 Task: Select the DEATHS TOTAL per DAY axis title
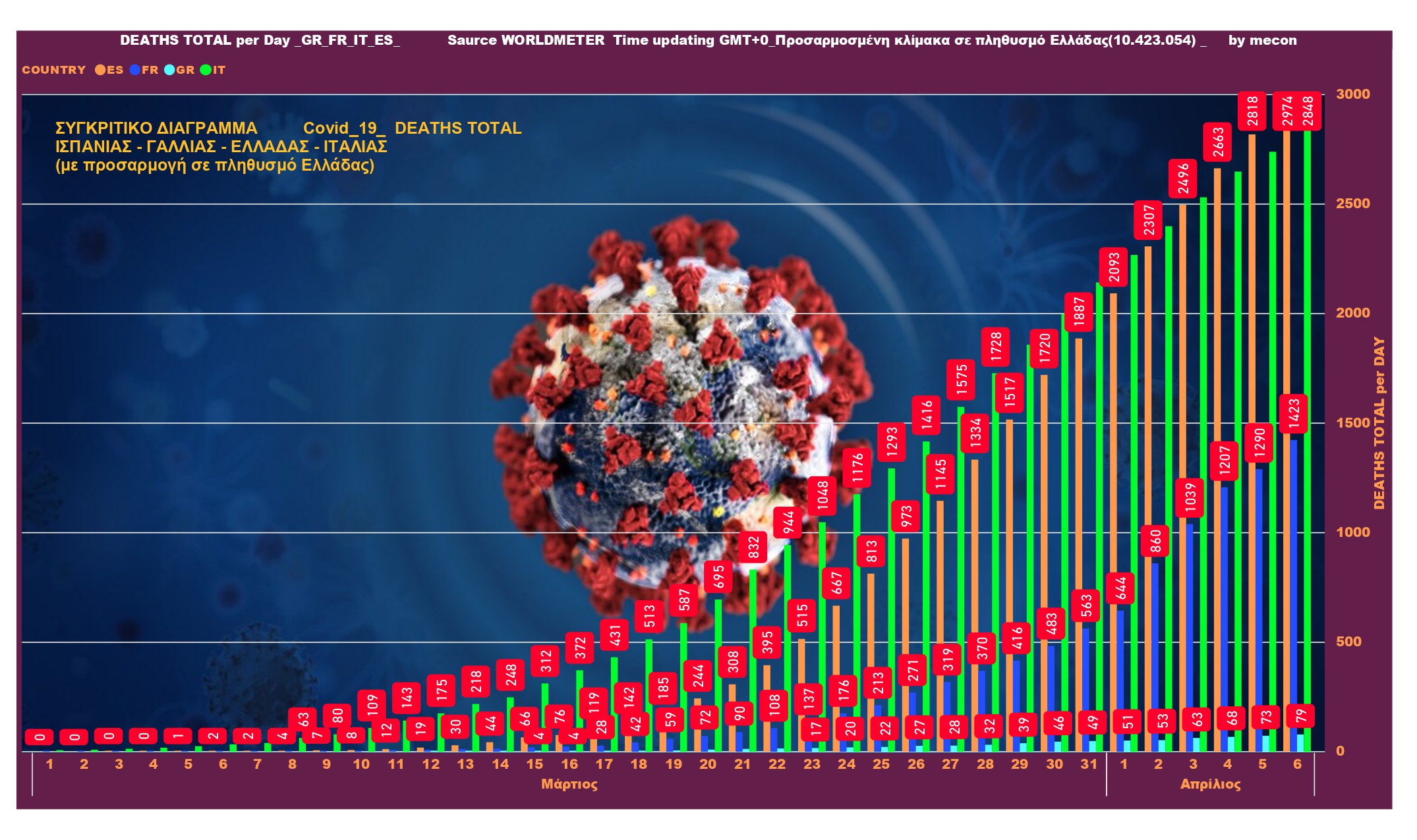[x=1379, y=423]
